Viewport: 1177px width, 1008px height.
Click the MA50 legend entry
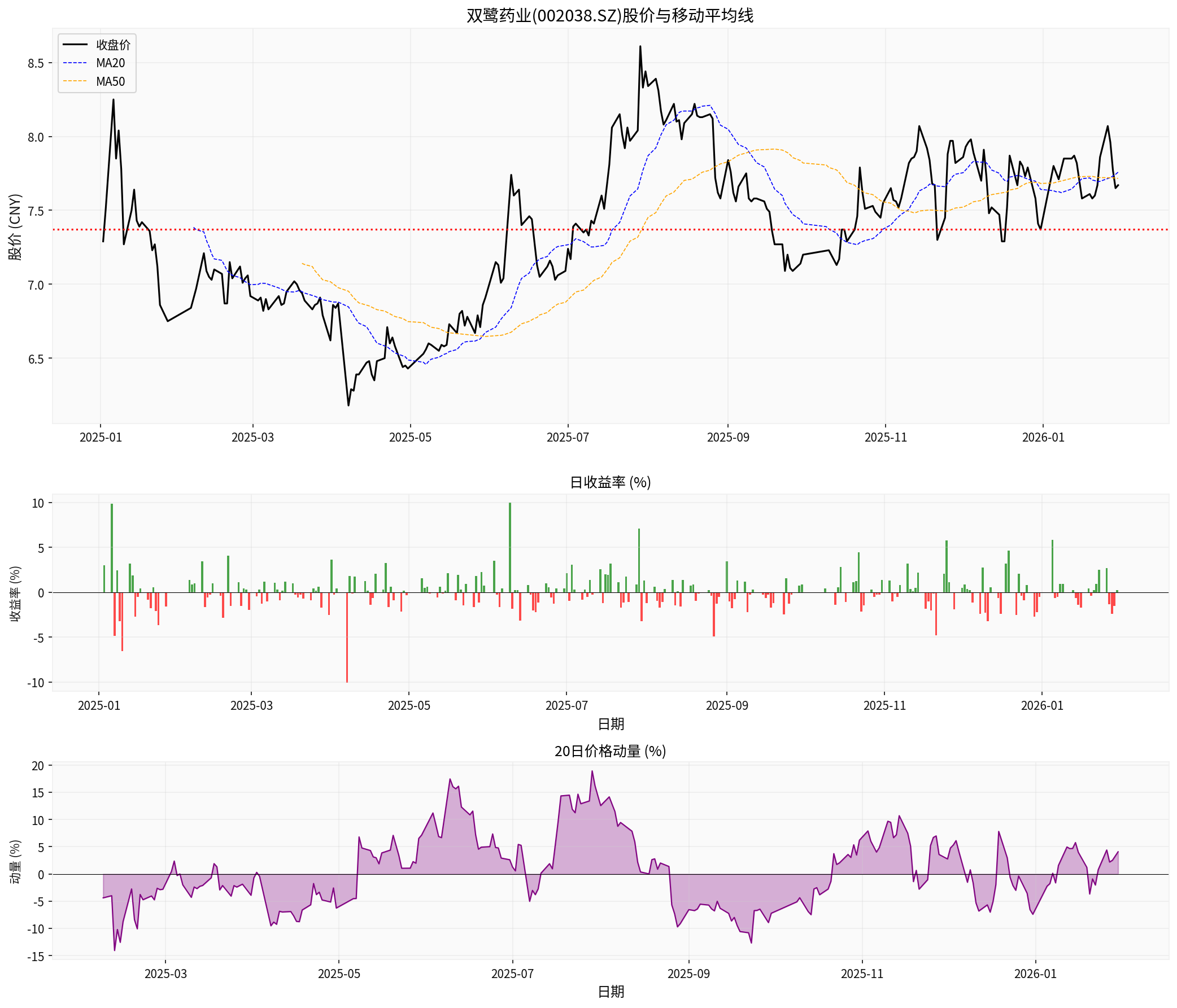[110, 81]
